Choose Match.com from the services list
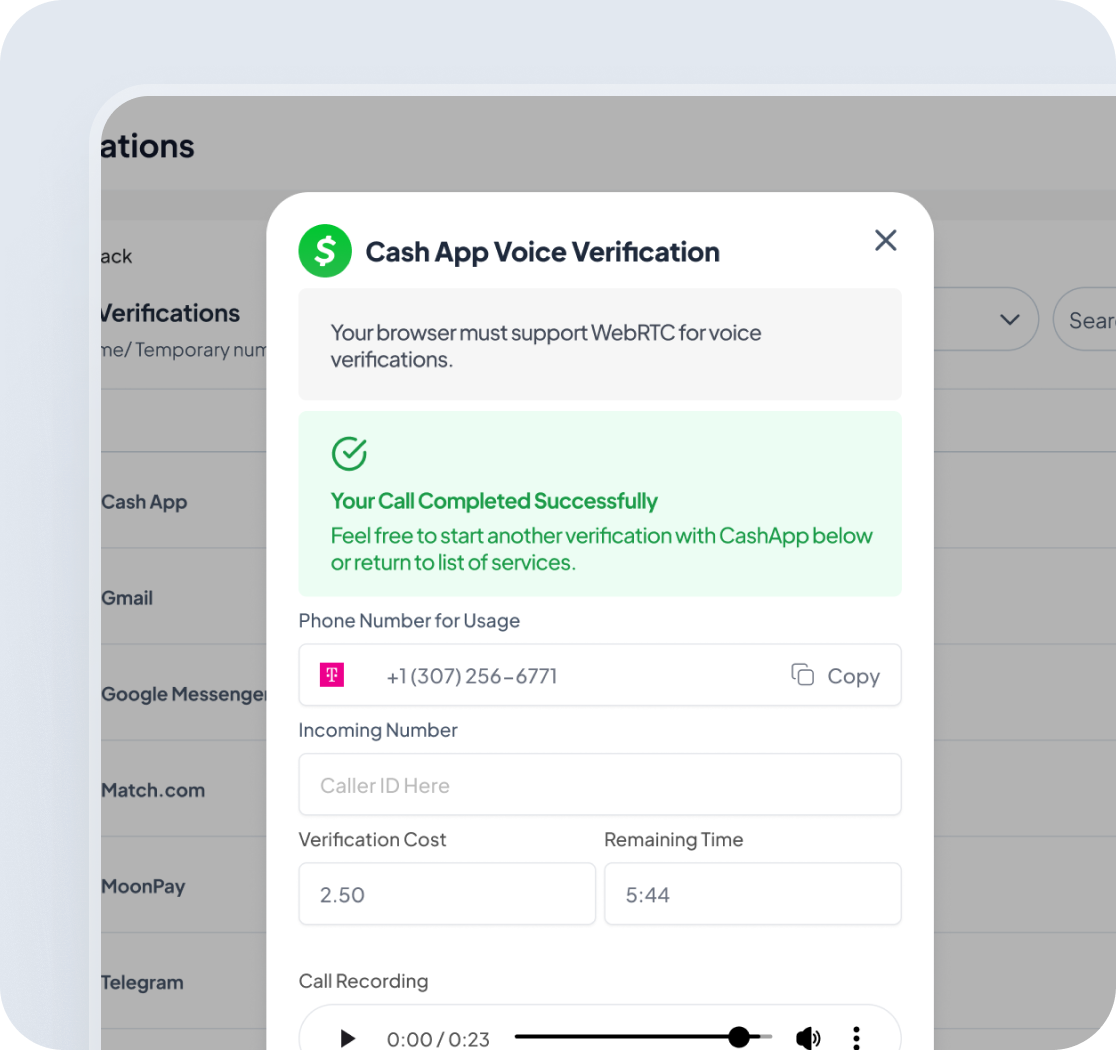This screenshot has width=1116, height=1050. tap(153, 790)
